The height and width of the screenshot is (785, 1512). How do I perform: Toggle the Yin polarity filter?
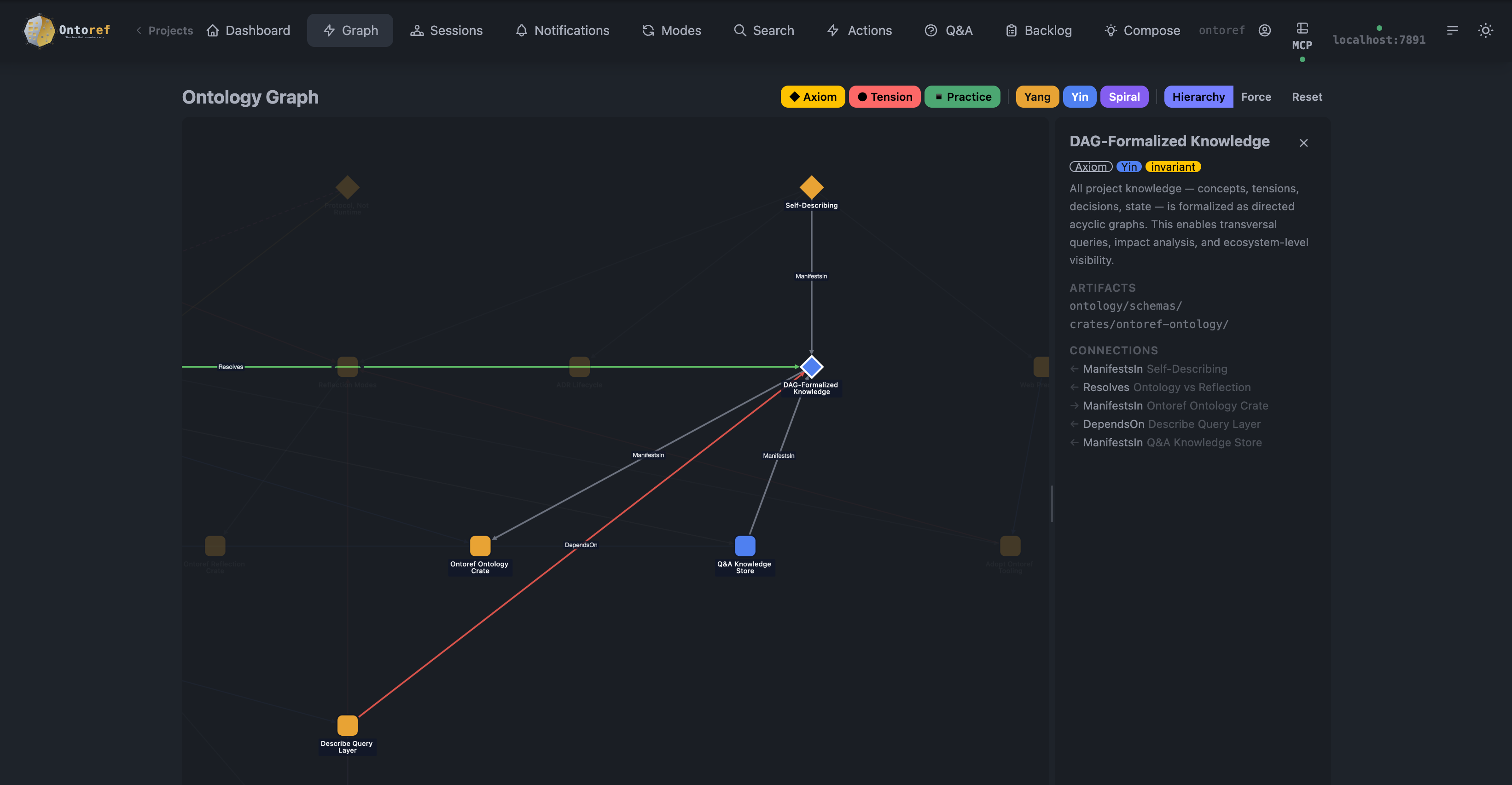pyautogui.click(x=1079, y=96)
